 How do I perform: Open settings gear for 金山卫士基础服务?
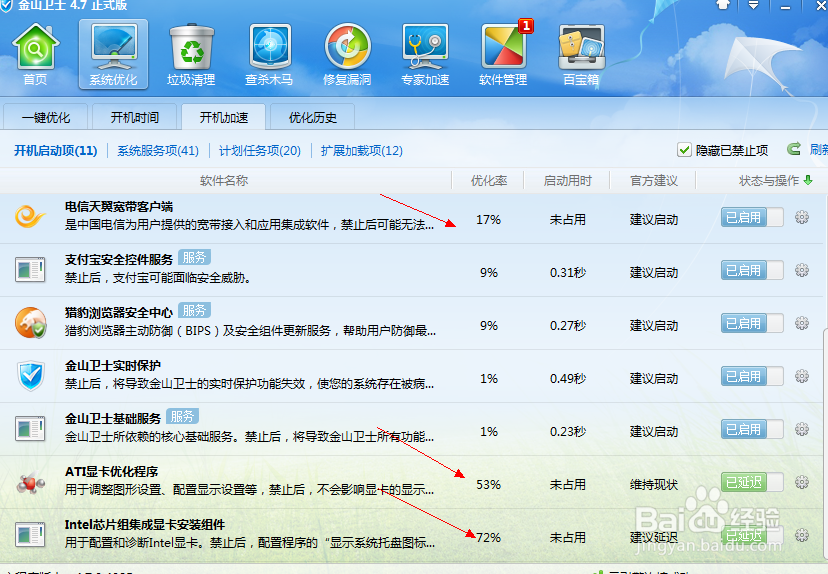(x=802, y=429)
